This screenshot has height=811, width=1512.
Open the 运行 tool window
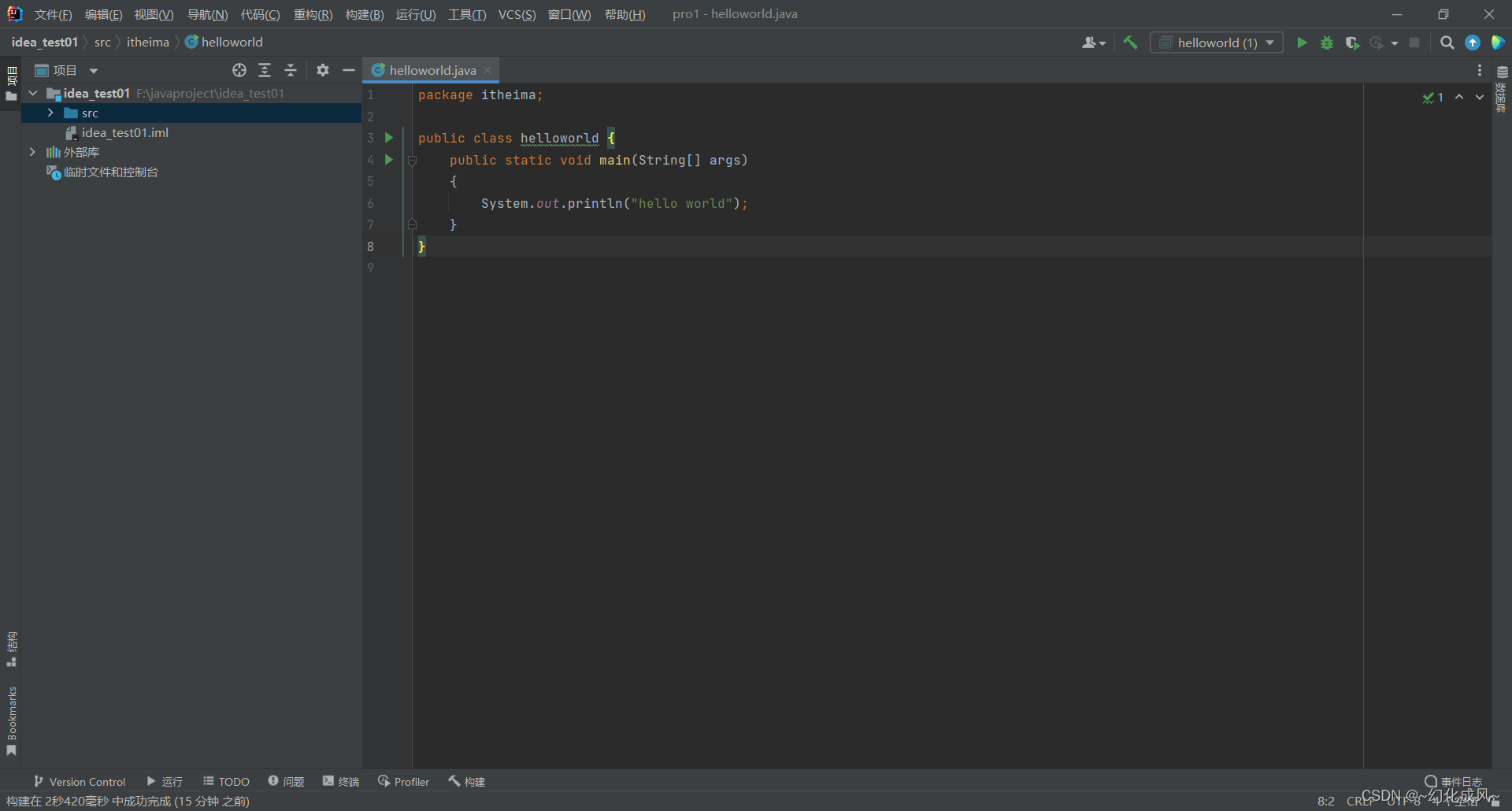[x=165, y=781]
